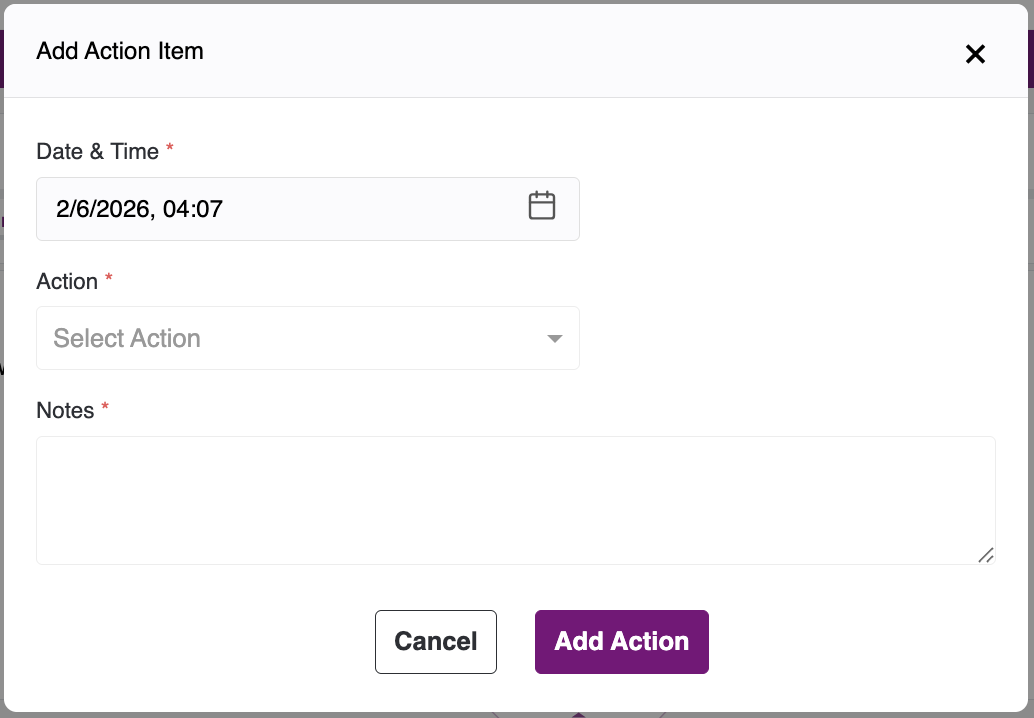Close the Add Action Item dialog
The width and height of the screenshot is (1034, 718).
coord(975,54)
